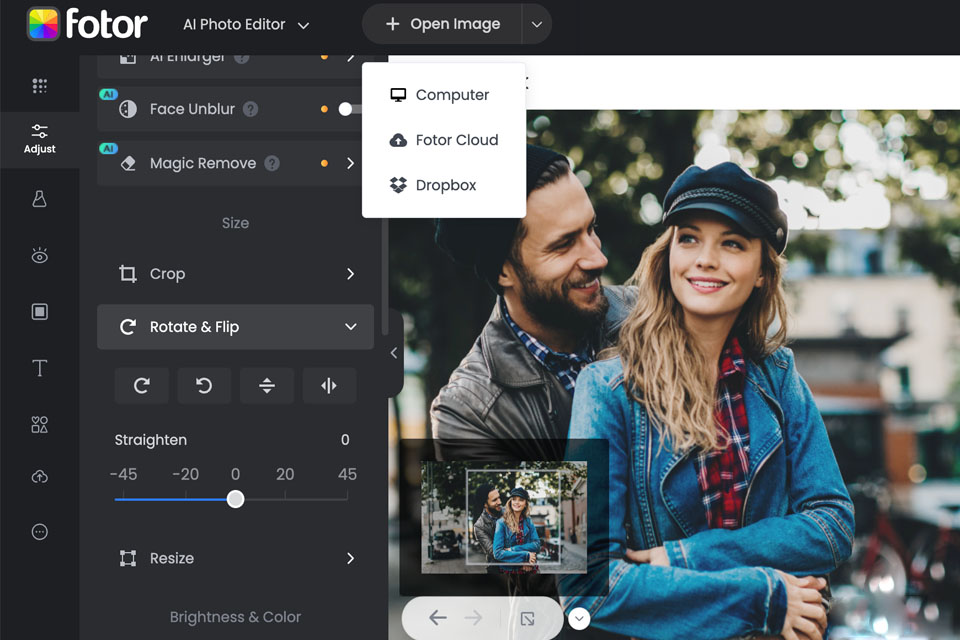Expand the Crop options
Viewport: 960px width, 640px height.
pyautogui.click(x=350, y=274)
